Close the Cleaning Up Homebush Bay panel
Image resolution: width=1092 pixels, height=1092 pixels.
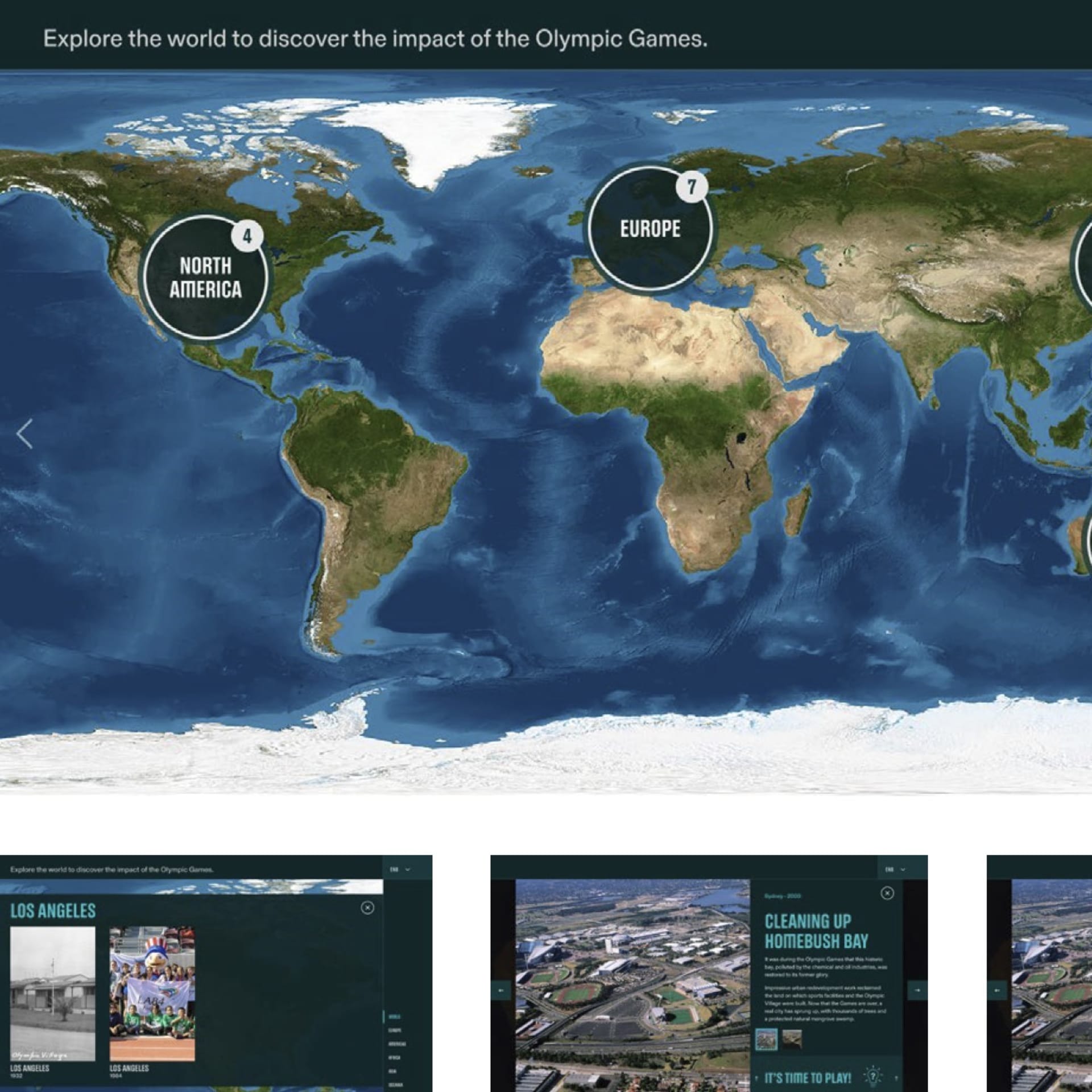point(887,894)
